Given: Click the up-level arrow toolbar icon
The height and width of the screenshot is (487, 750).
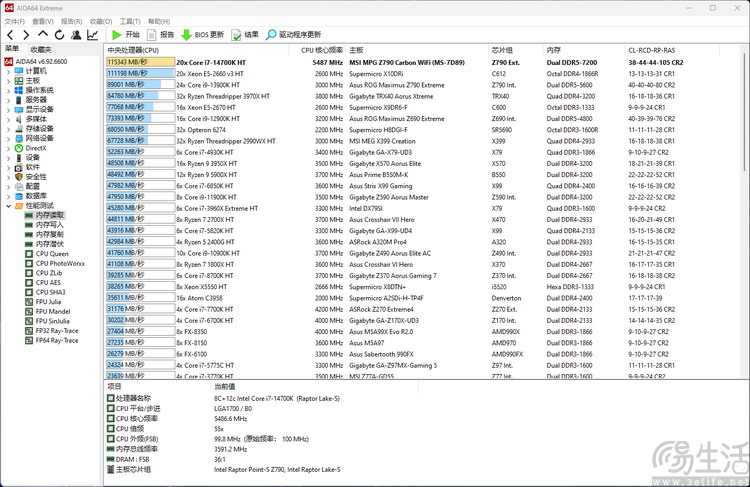Looking at the screenshot, I should (x=43, y=34).
